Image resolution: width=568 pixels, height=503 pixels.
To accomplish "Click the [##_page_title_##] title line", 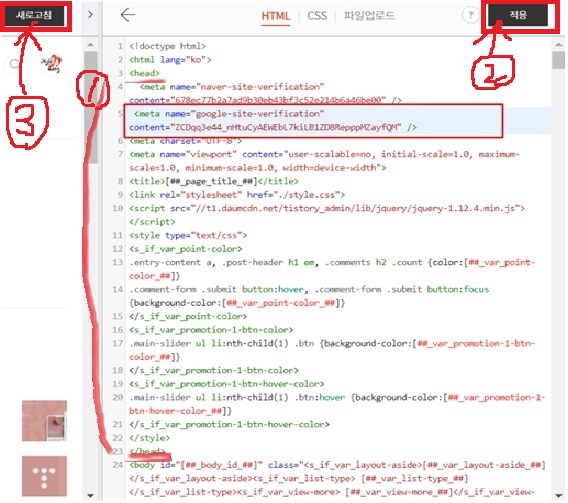I will click(x=214, y=181).
